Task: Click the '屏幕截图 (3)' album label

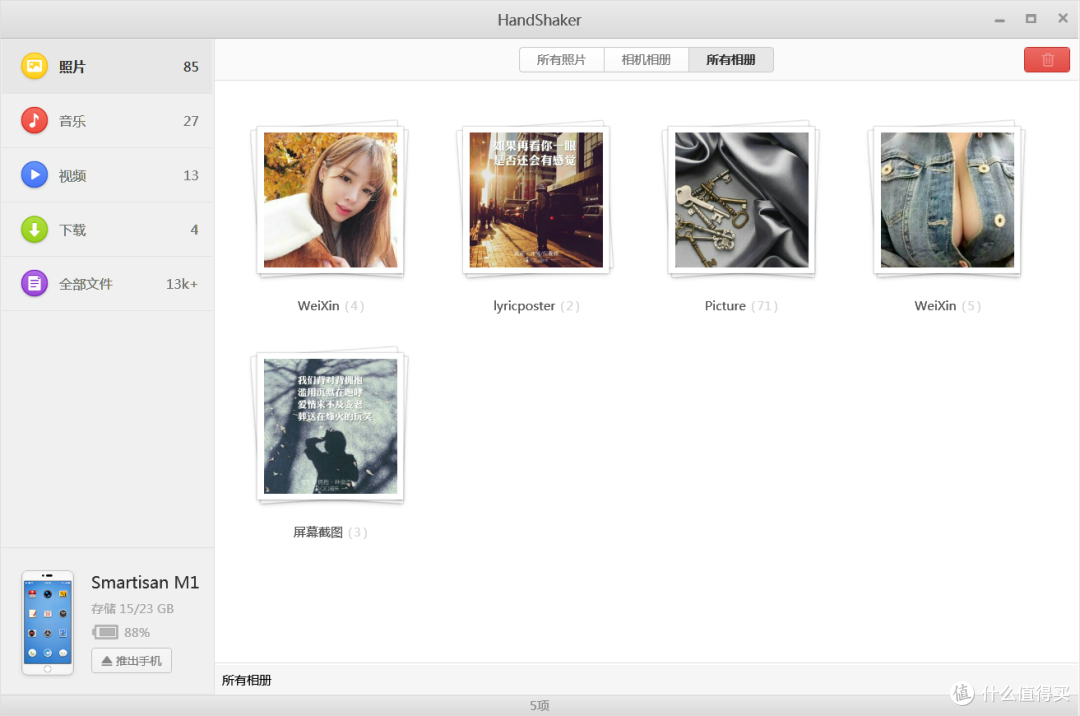Action: pos(330,532)
